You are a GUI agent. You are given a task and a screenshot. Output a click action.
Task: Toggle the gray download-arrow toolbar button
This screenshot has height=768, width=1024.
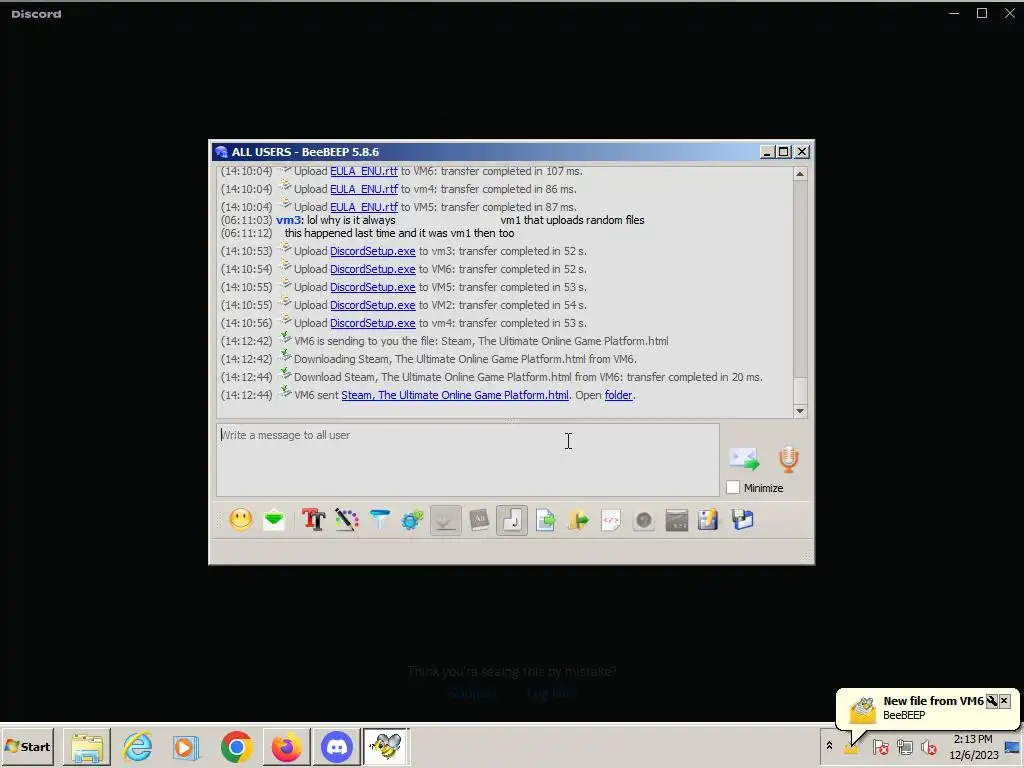click(x=445, y=520)
